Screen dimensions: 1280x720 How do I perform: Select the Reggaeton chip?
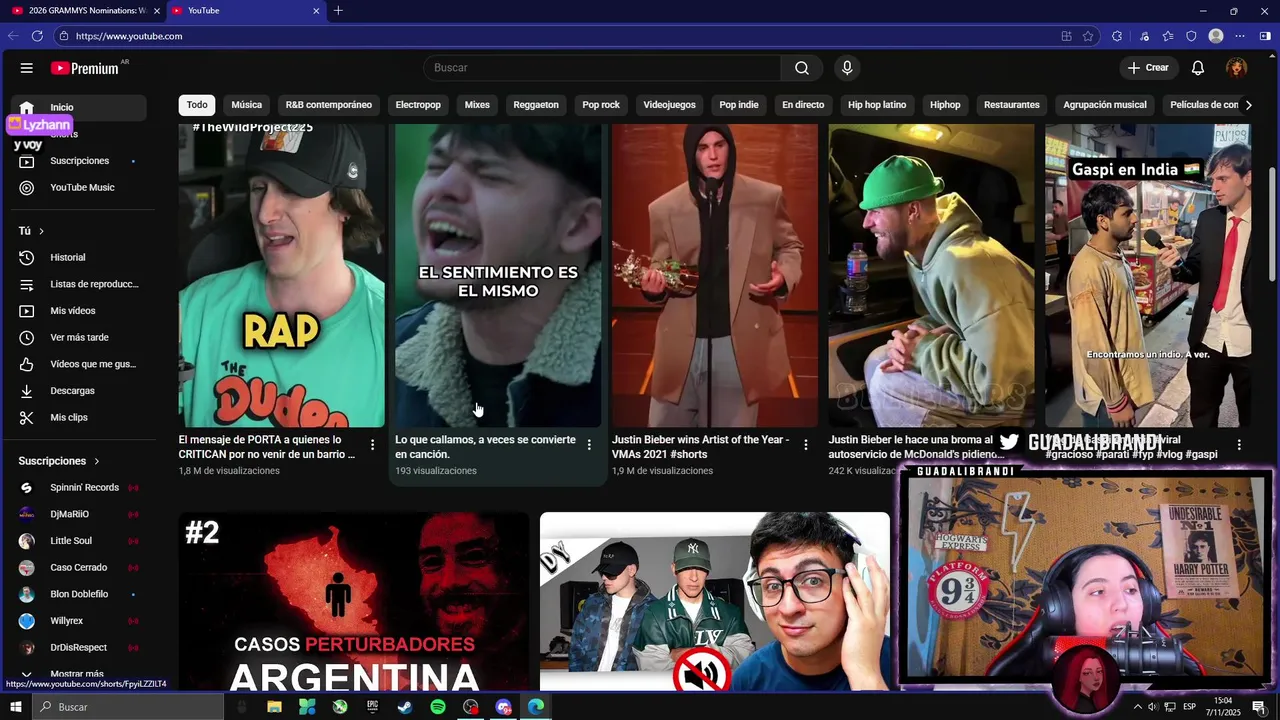pyautogui.click(x=536, y=105)
